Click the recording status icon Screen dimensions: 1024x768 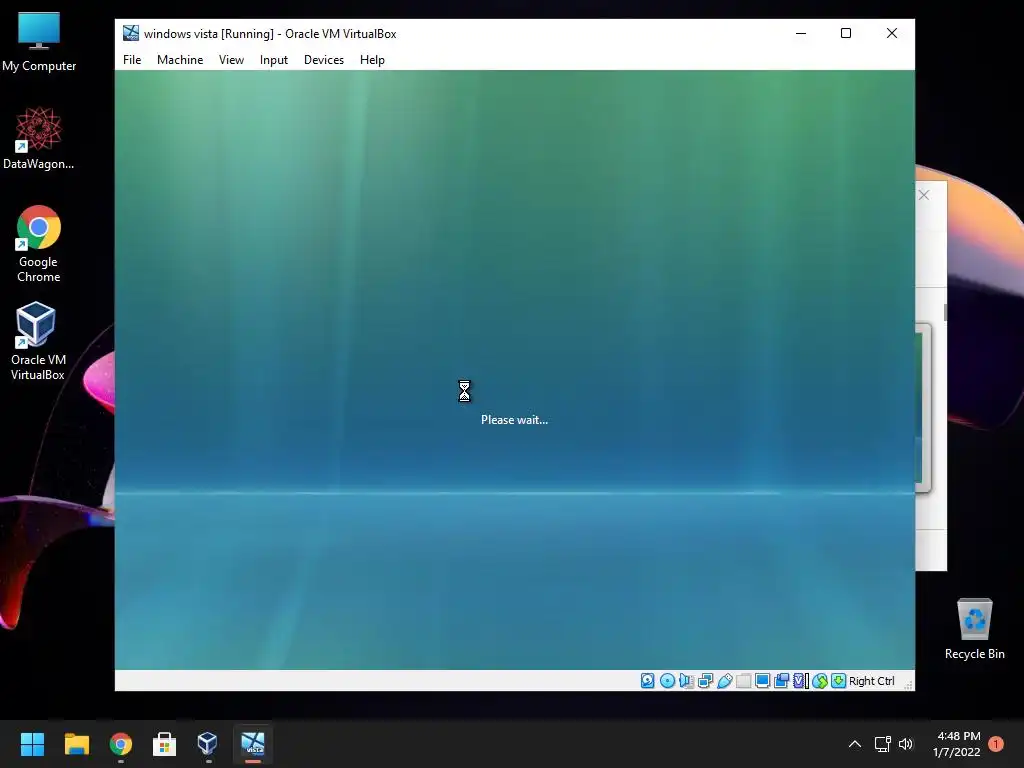[x=781, y=681]
